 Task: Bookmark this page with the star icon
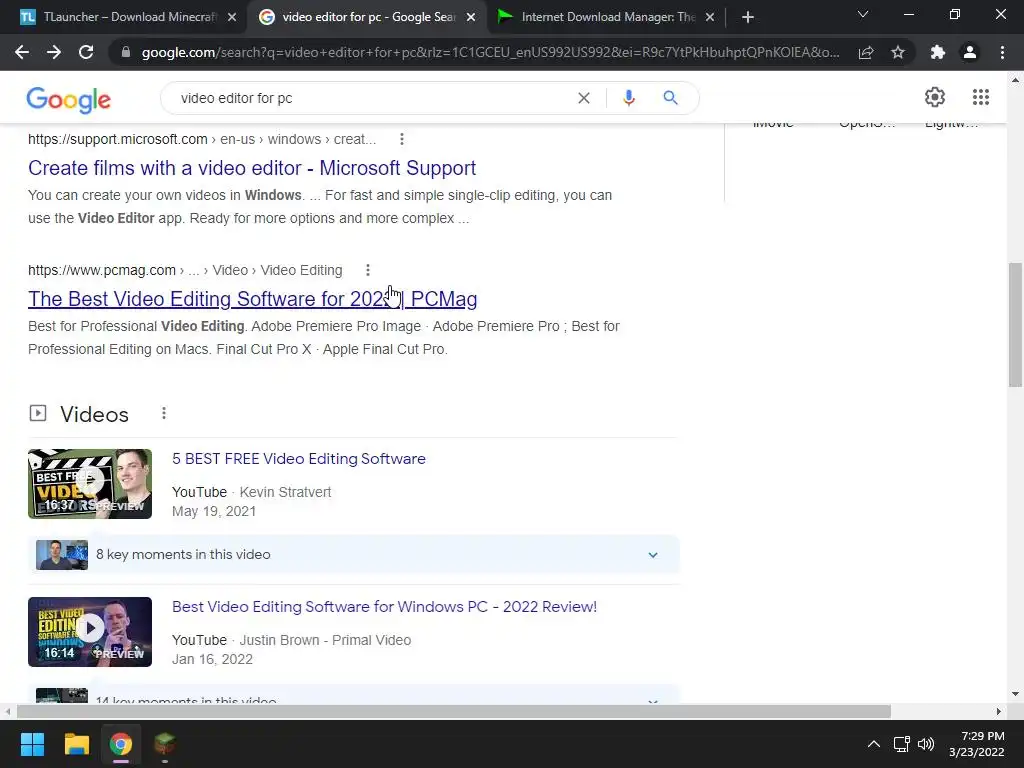pos(898,52)
